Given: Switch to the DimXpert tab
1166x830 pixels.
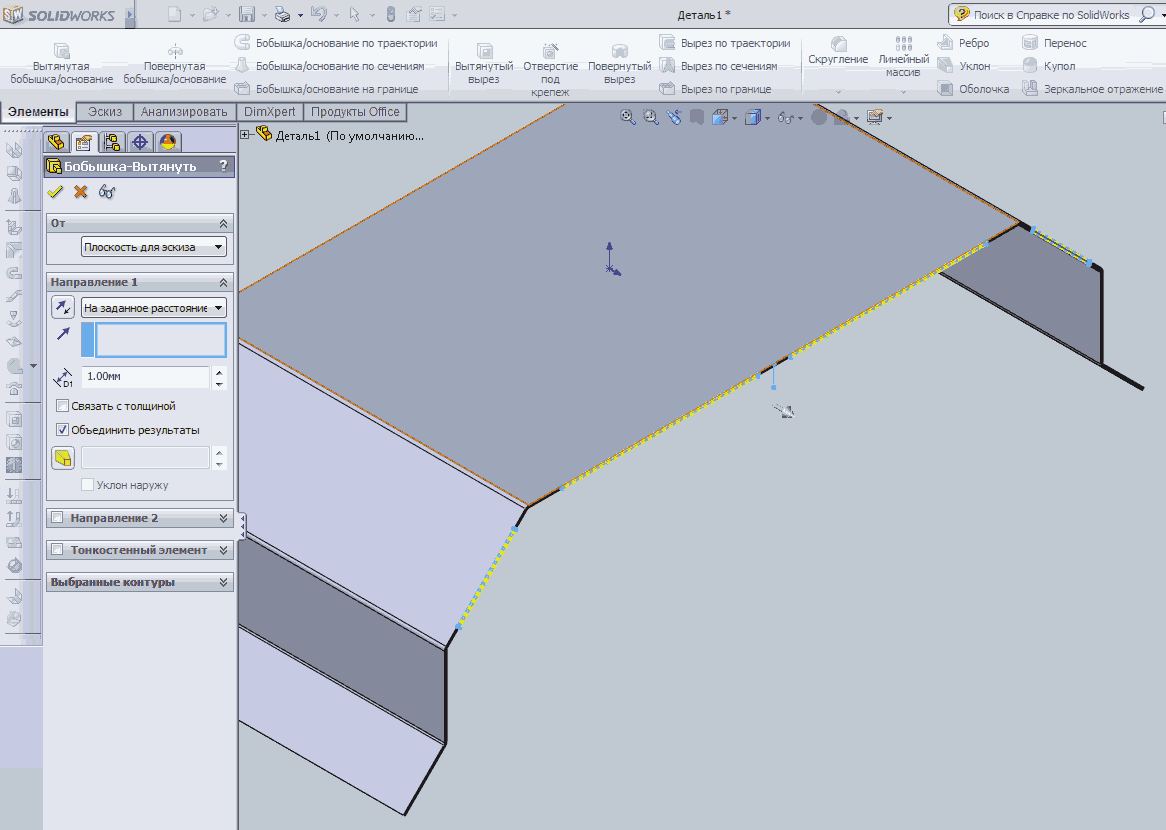Looking at the screenshot, I should [269, 112].
